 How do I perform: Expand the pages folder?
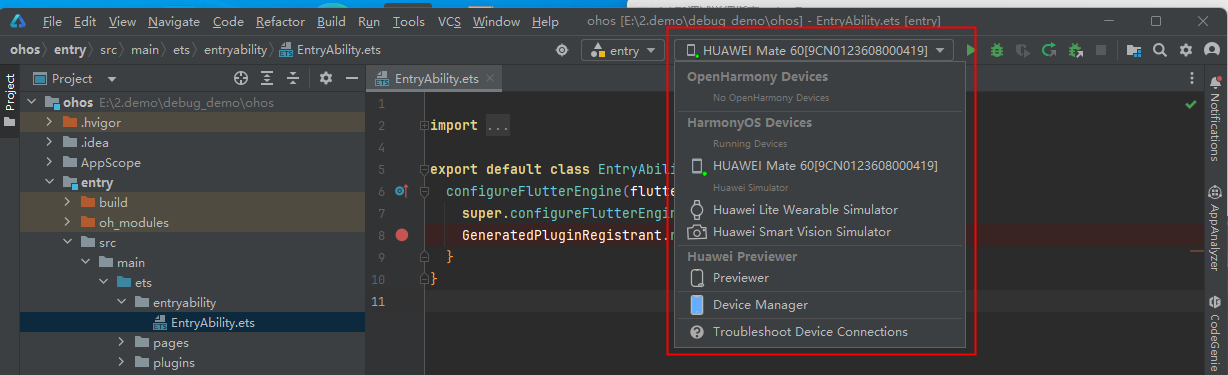[121, 343]
